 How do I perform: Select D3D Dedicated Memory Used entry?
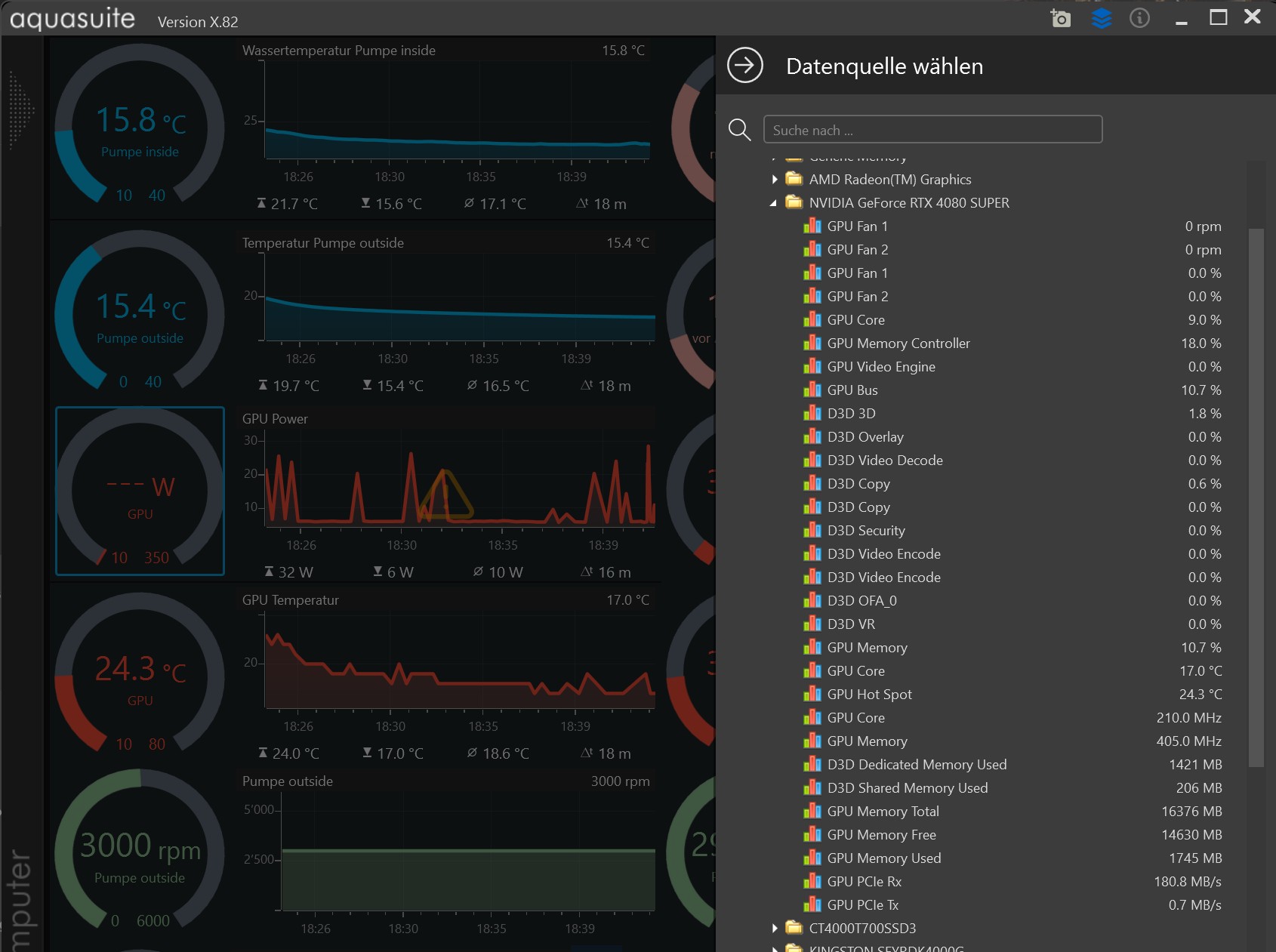(x=917, y=765)
